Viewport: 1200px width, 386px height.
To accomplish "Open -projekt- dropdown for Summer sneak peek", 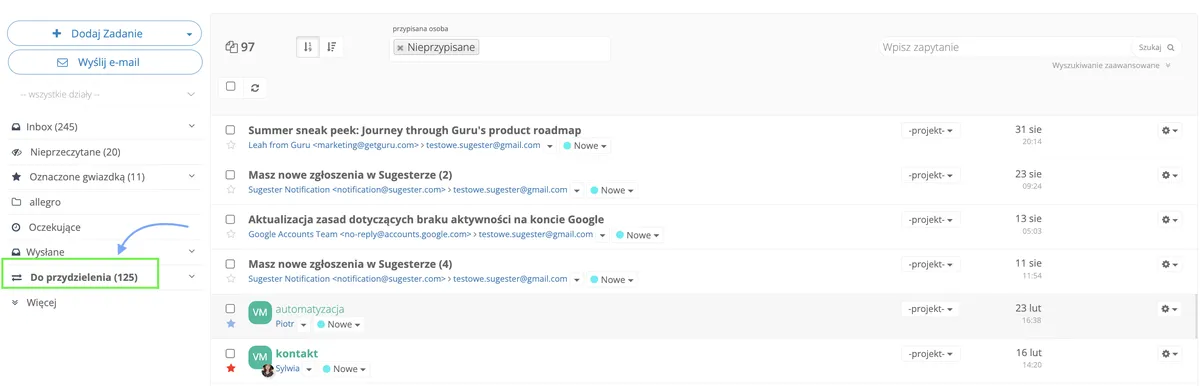I will click(931, 131).
